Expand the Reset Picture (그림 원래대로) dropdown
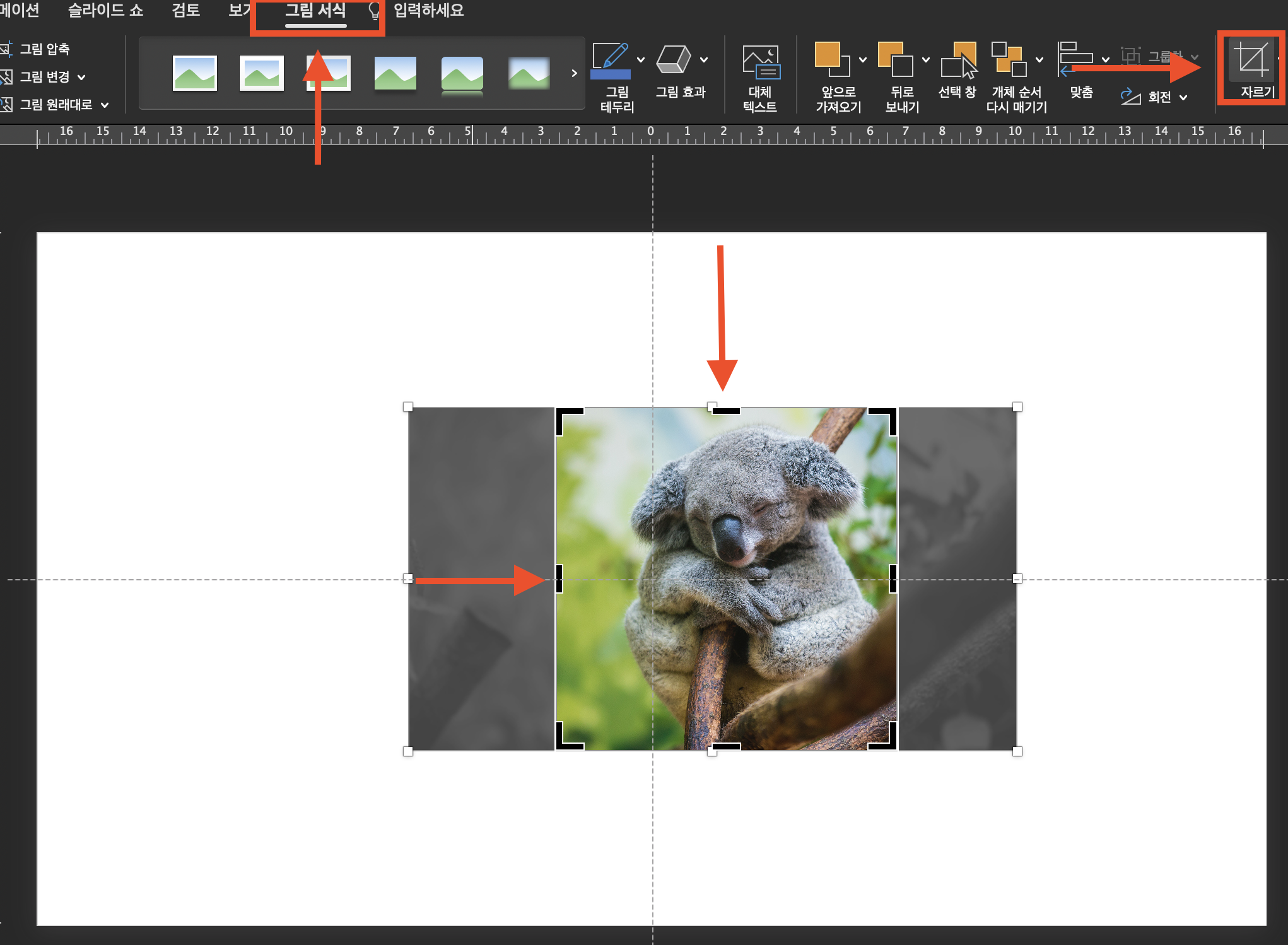1288x945 pixels. 105,105
